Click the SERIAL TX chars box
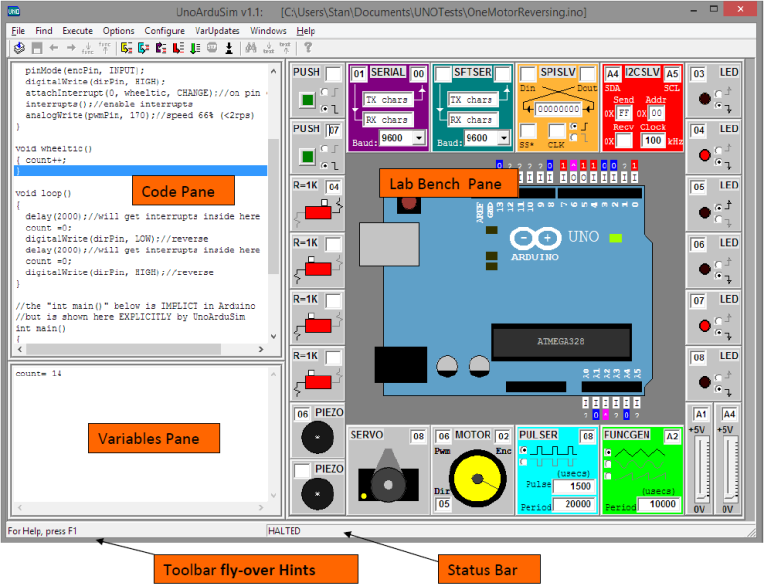This screenshot has height=586, width=764. (x=388, y=100)
